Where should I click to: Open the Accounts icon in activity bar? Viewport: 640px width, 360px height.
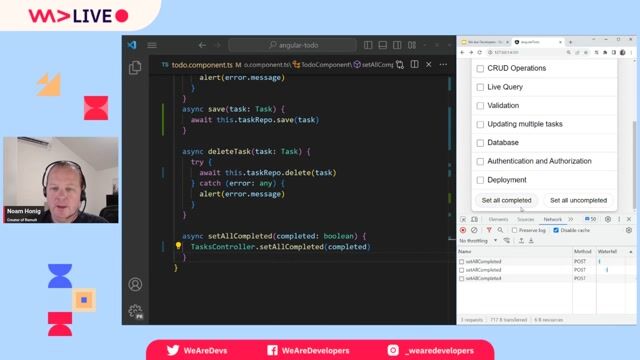click(x=135, y=284)
